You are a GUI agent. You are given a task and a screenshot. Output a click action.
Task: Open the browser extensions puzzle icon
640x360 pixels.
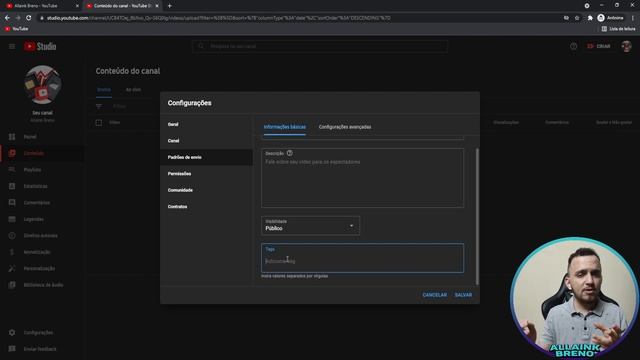coord(590,18)
